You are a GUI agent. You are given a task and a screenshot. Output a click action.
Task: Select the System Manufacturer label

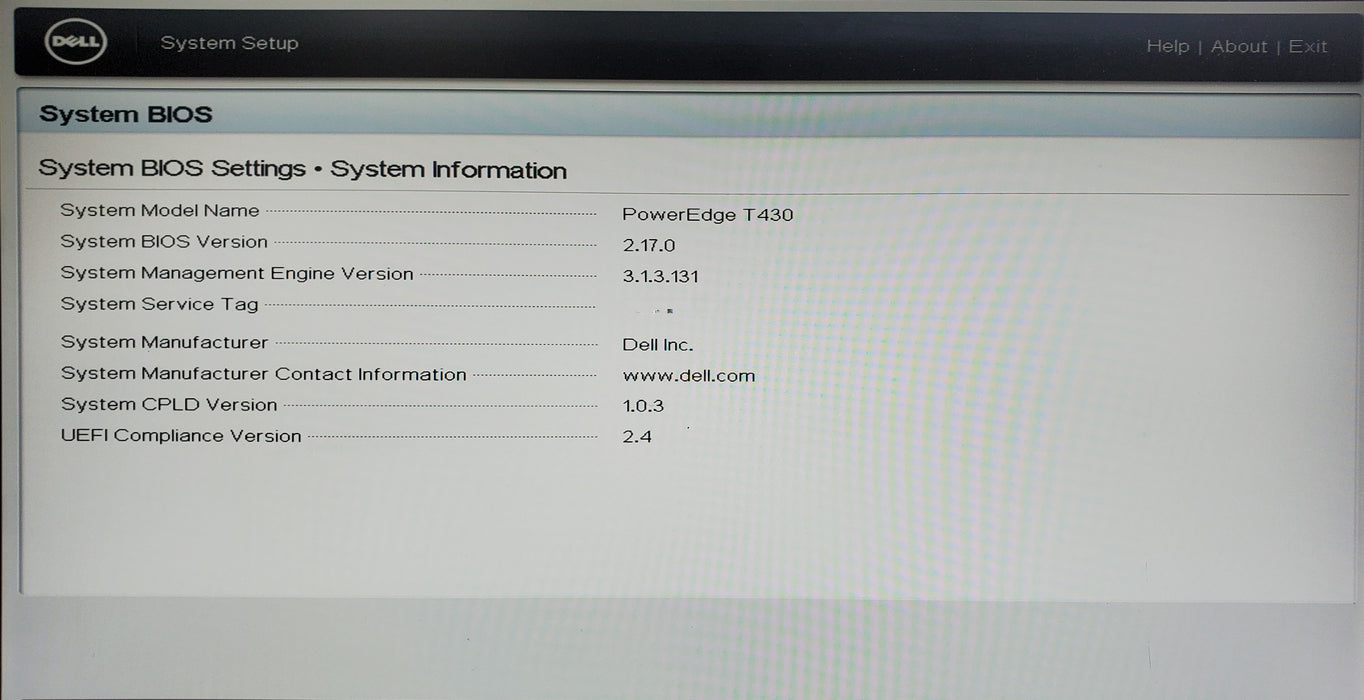coord(164,342)
